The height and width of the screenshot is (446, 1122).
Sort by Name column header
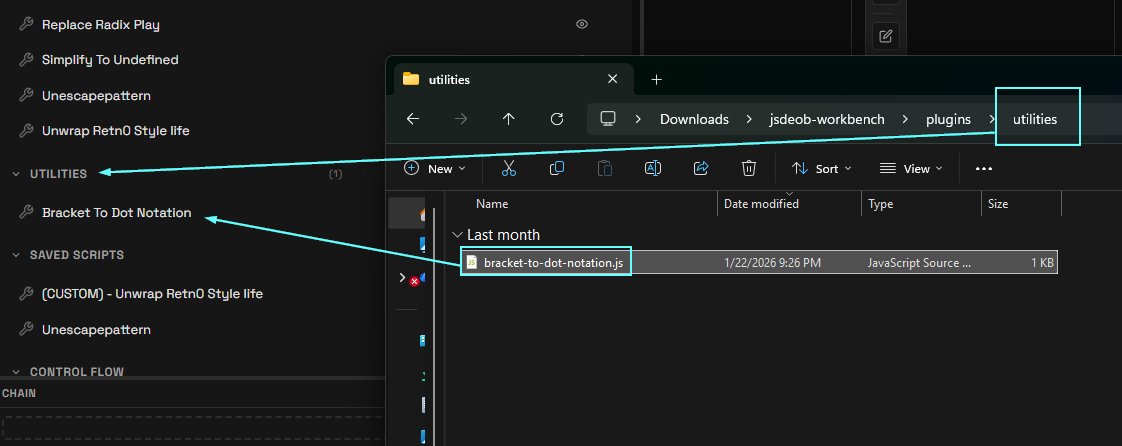click(x=492, y=204)
